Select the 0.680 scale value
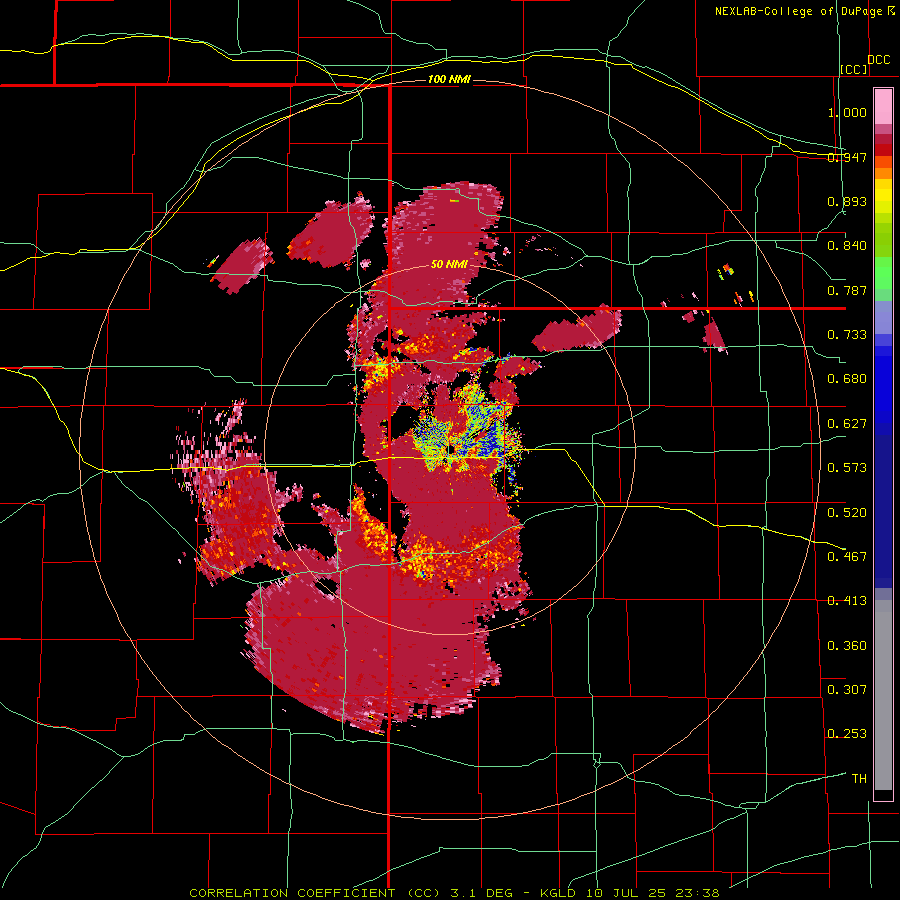Screen dimensions: 900x900 [847, 379]
